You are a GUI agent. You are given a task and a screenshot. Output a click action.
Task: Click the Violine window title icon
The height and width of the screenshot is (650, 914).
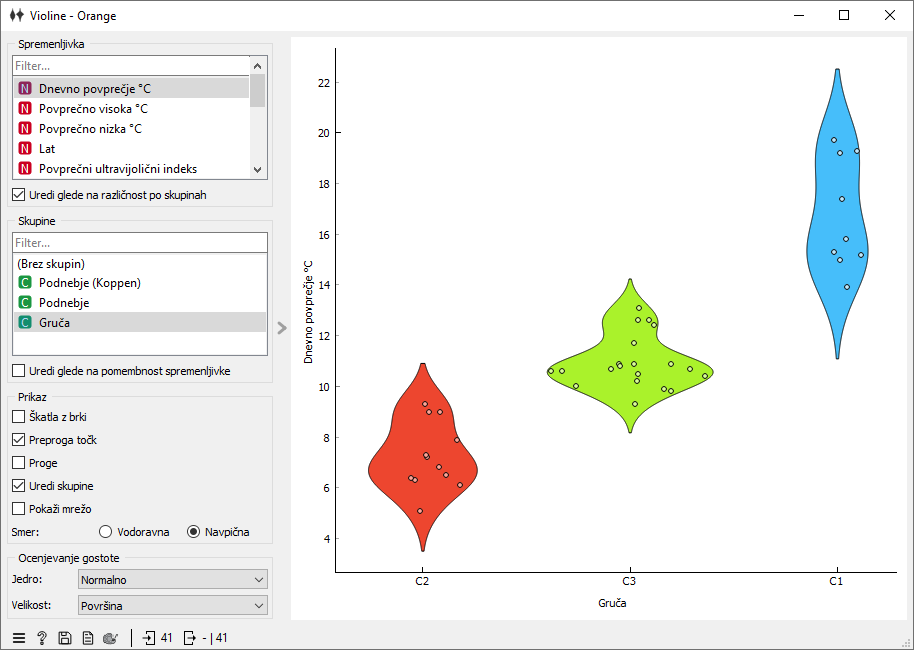click(16, 16)
